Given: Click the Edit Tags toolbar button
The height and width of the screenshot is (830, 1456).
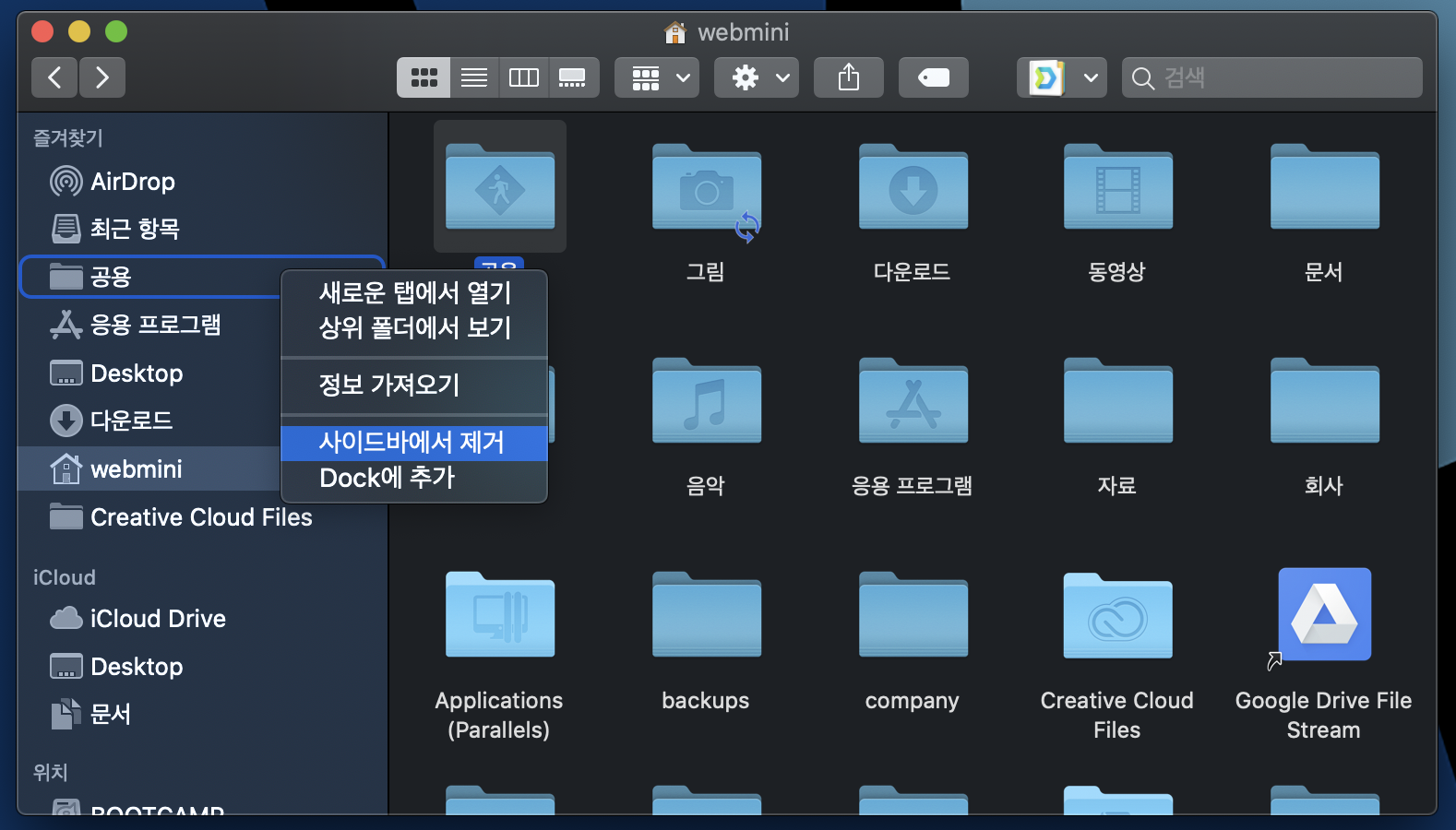Looking at the screenshot, I should pos(934,77).
